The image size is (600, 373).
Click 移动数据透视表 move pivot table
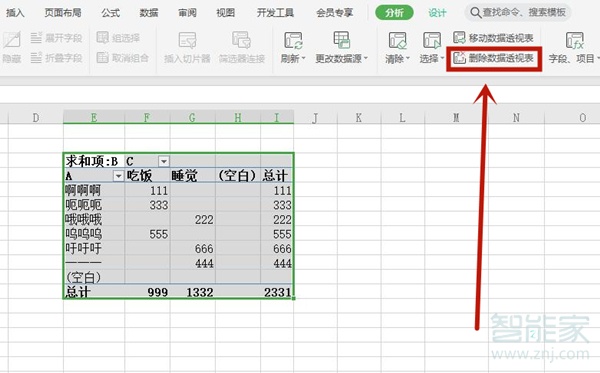493,38
